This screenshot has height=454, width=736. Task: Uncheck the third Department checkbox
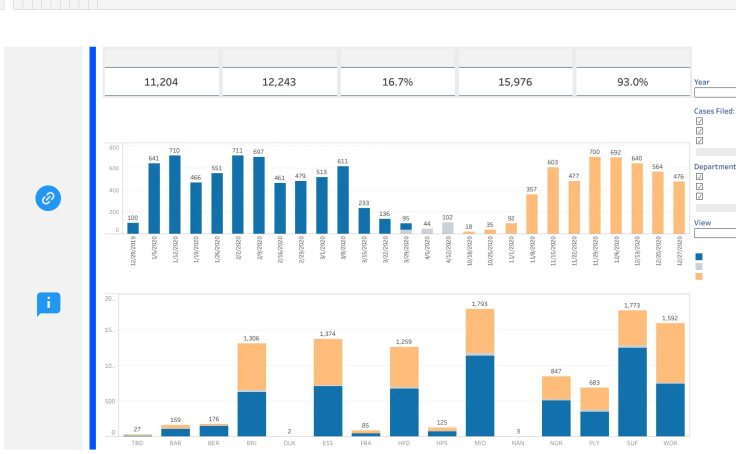pyautogui.click(x=699, y=196)
